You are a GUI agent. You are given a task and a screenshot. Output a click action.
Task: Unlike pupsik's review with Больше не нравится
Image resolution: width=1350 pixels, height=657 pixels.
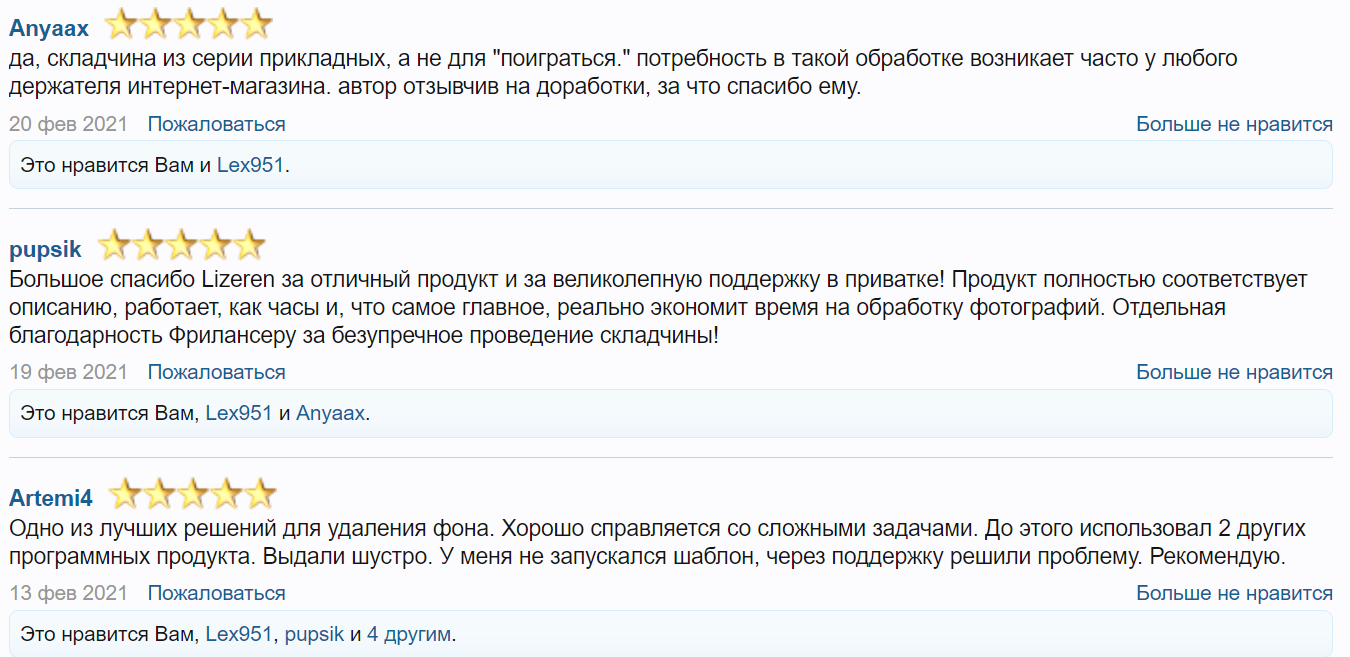click(1234, 372)
